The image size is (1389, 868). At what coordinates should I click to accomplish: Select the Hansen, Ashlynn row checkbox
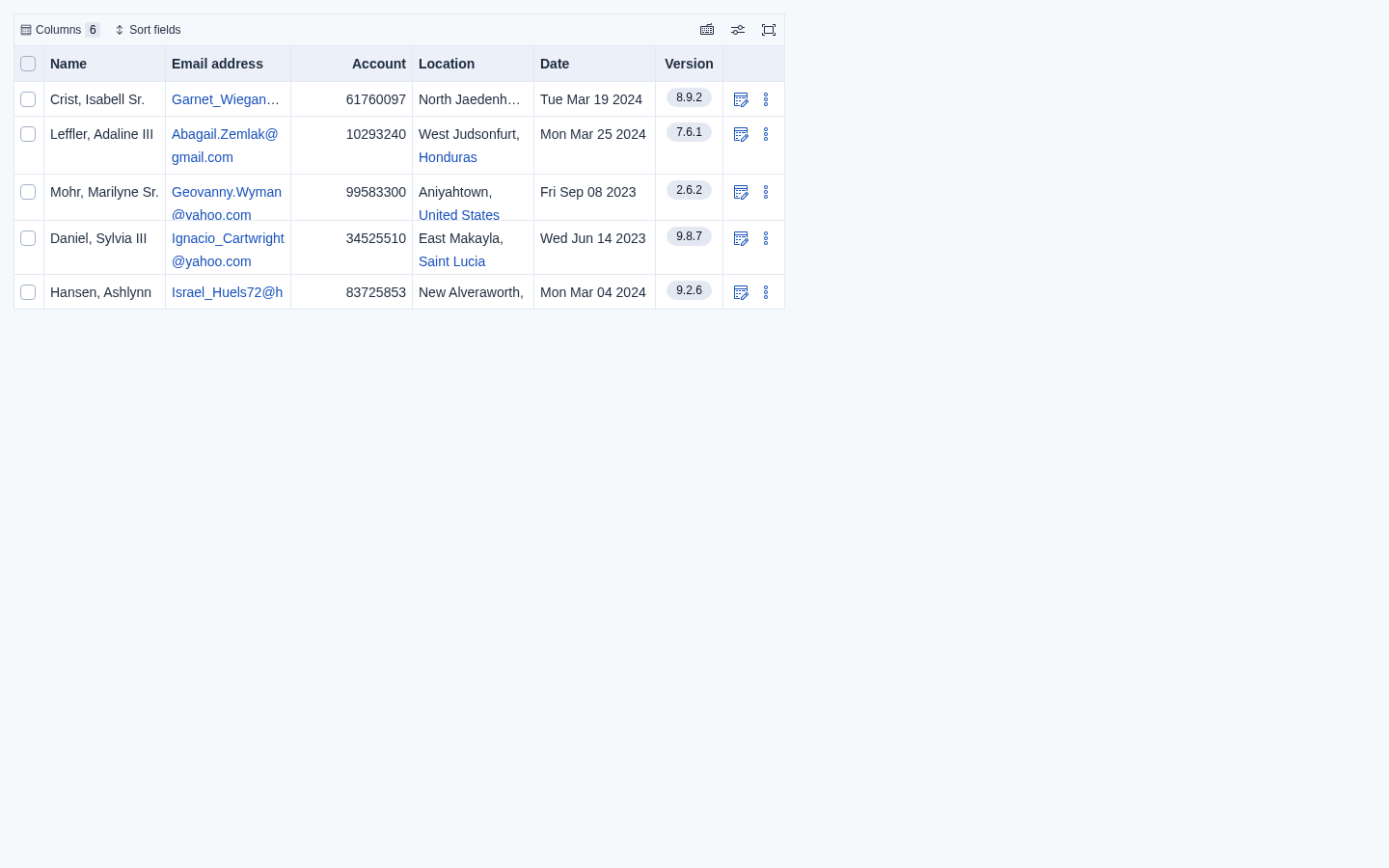(x=28, y=292)
